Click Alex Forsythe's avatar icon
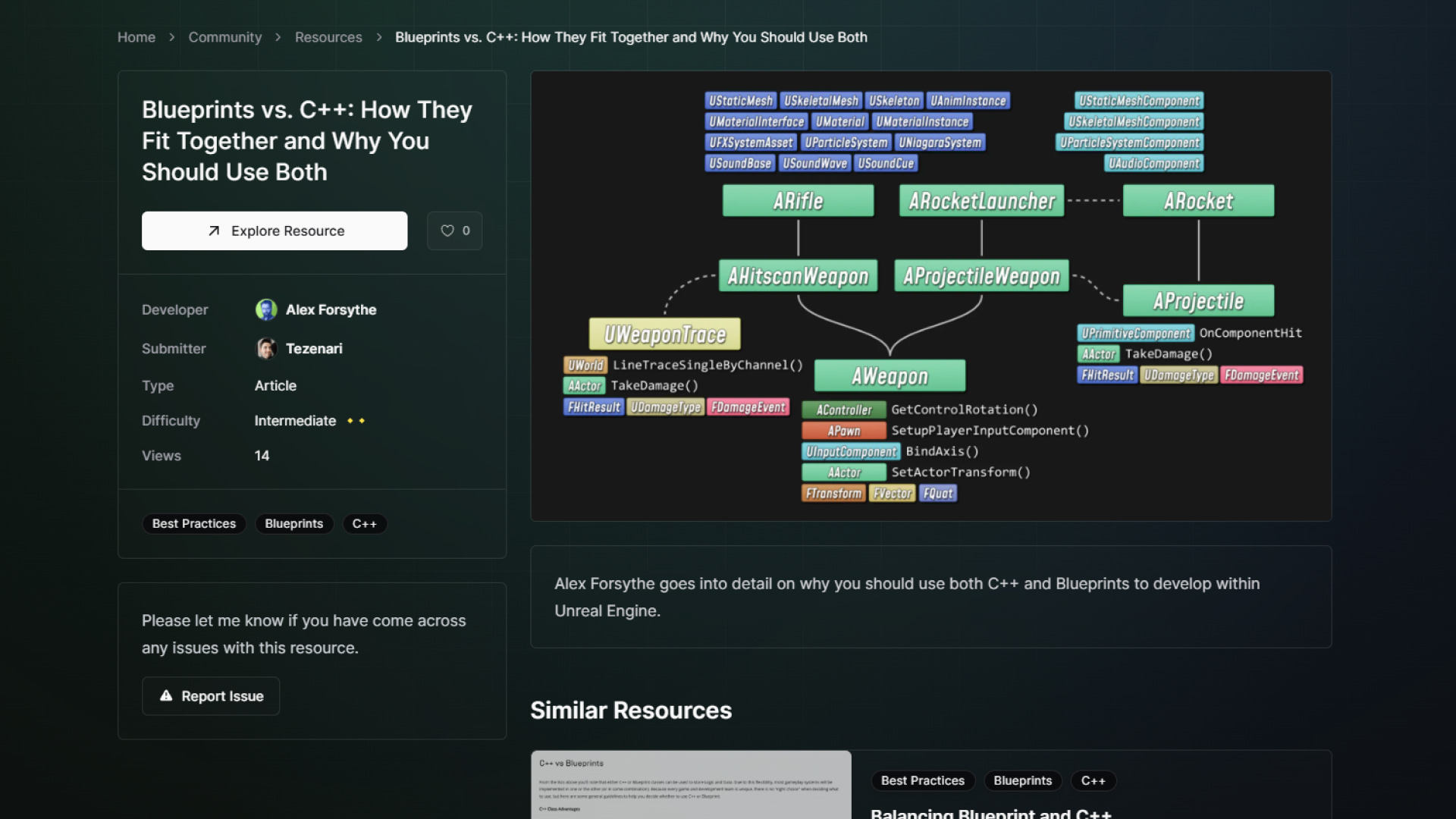Viewport: 1456px width, 819px height. [x=266, y=309]
